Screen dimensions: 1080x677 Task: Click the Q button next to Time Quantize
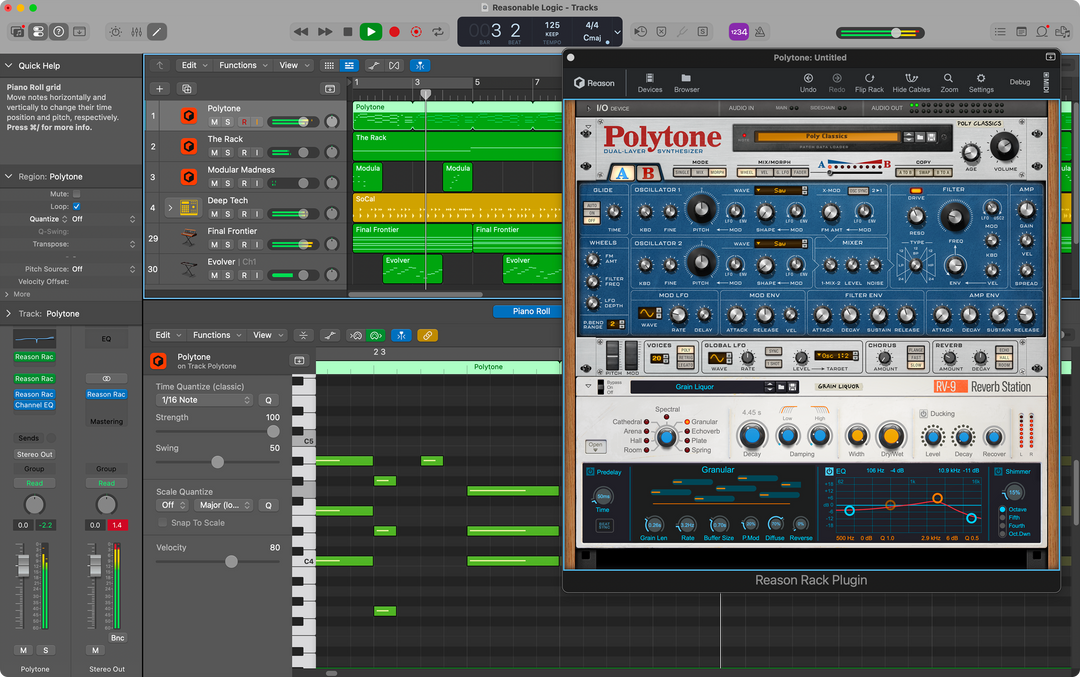[269, 400]
